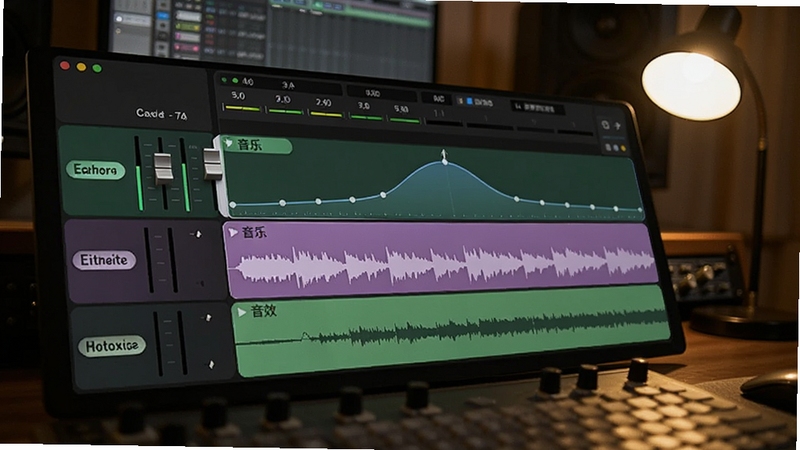Click the green level meter under 5.80
This screenshot has height=450, width=800.
[404, 120]
